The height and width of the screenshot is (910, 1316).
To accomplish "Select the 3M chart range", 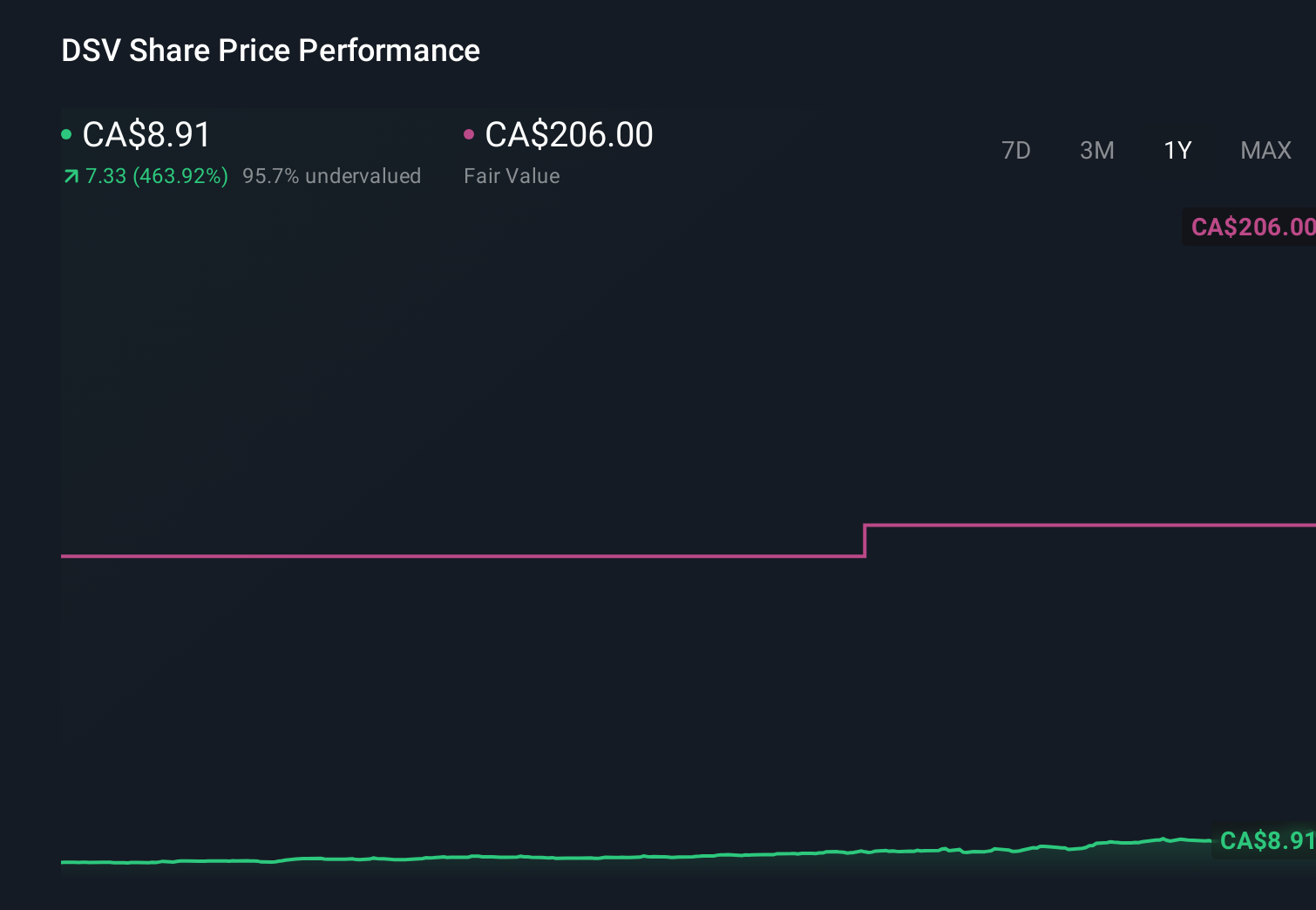I will [x=1096, y=151].
